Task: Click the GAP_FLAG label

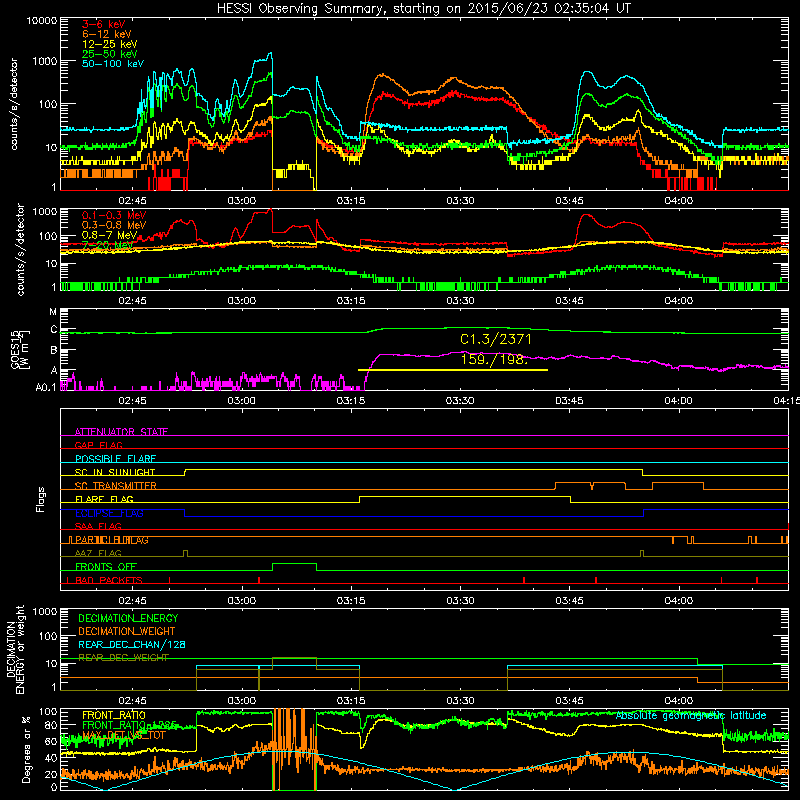Action: click(x=98, y=445)
